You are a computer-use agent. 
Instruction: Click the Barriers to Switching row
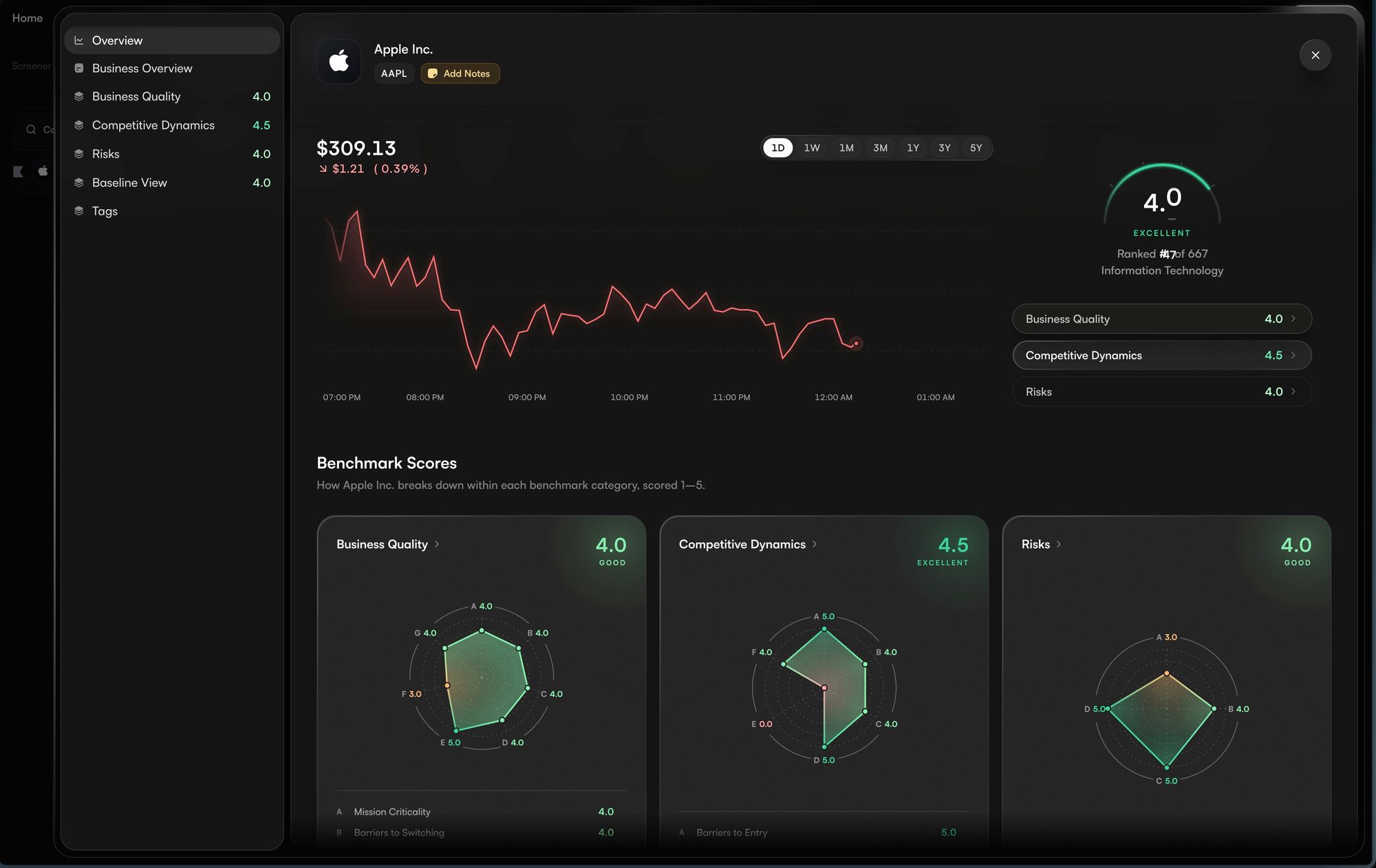[475, 833]
